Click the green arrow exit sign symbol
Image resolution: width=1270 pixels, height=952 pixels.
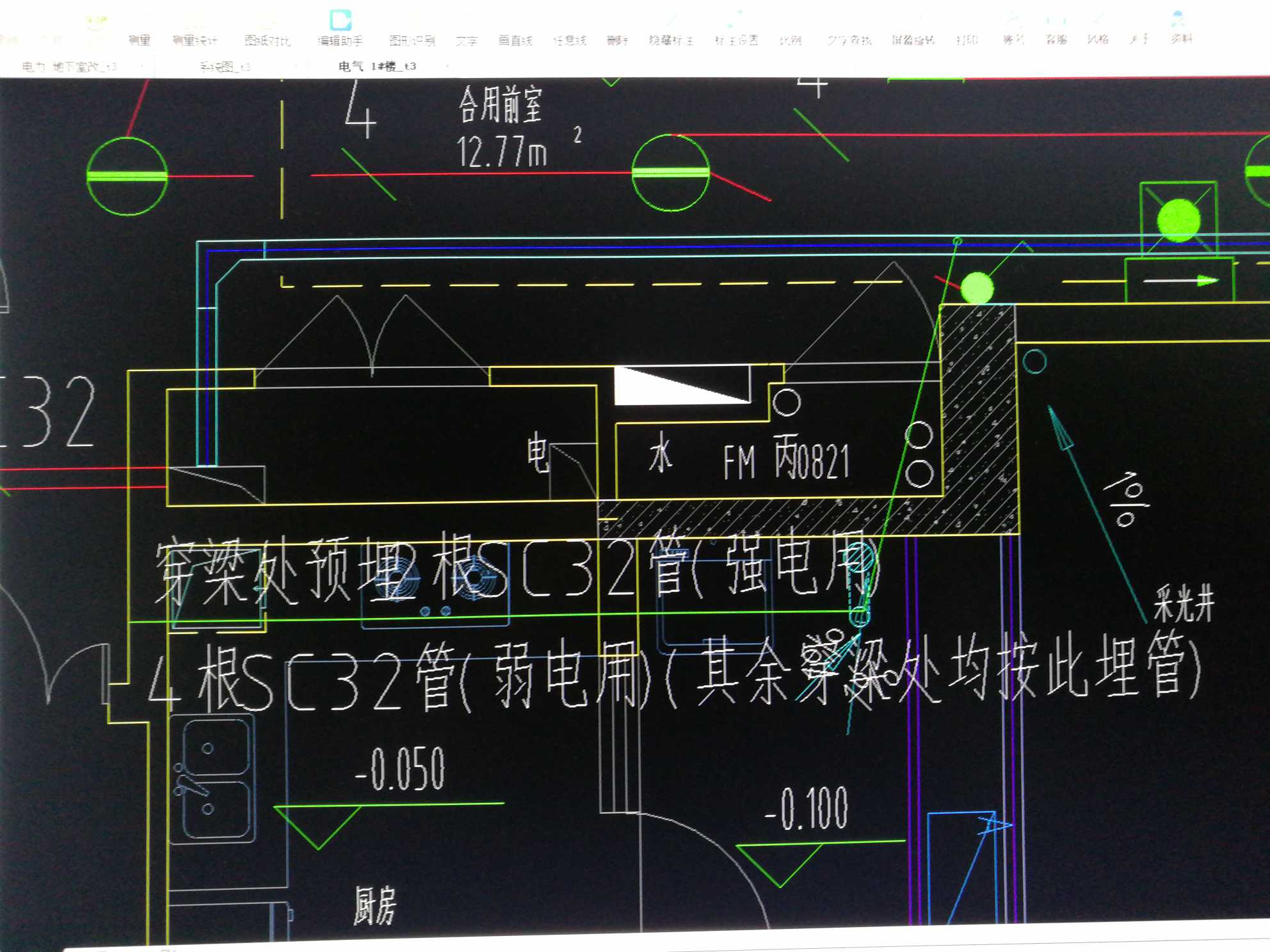[x=1179, y=280]
